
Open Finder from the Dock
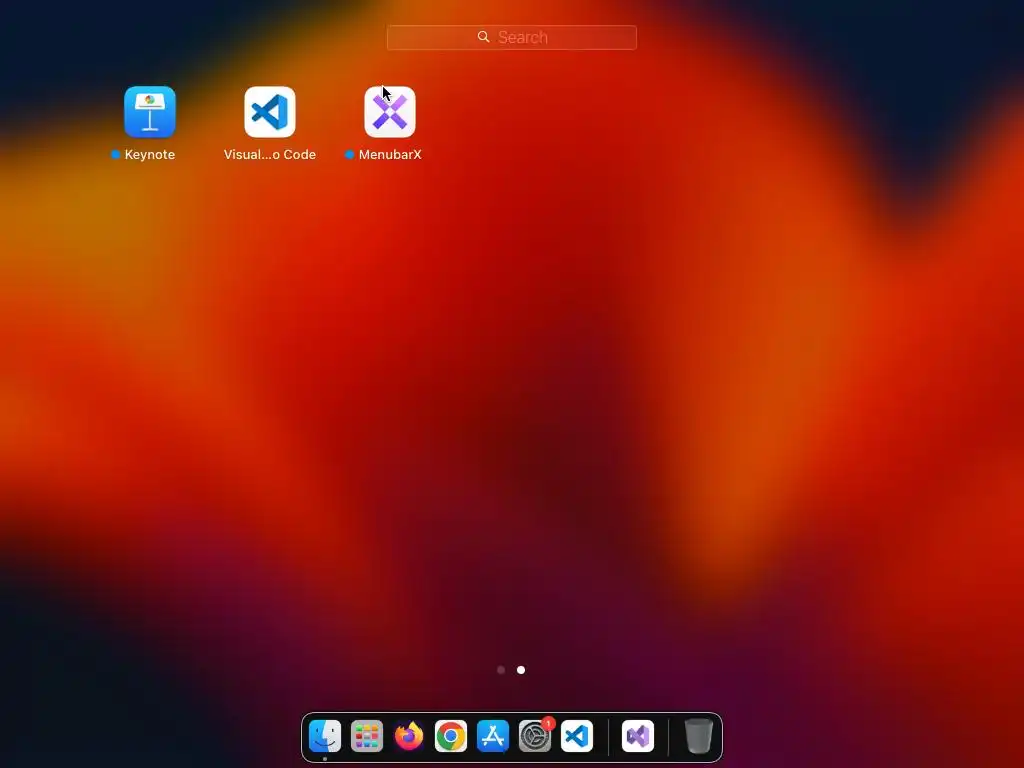point(325,736)
